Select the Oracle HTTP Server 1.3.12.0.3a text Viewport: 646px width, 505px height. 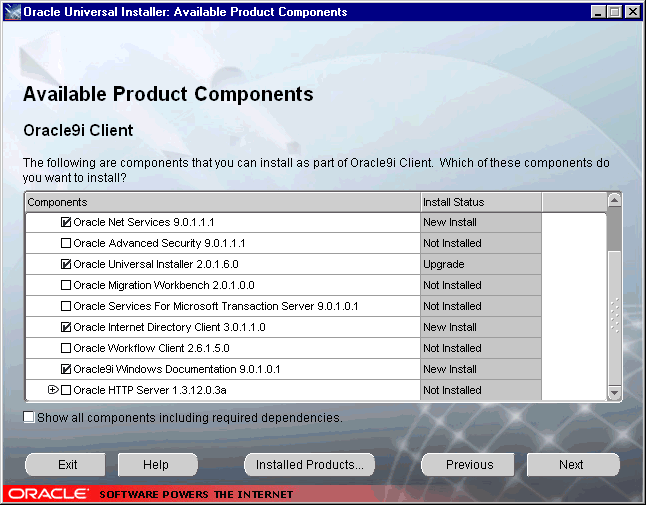150,390
